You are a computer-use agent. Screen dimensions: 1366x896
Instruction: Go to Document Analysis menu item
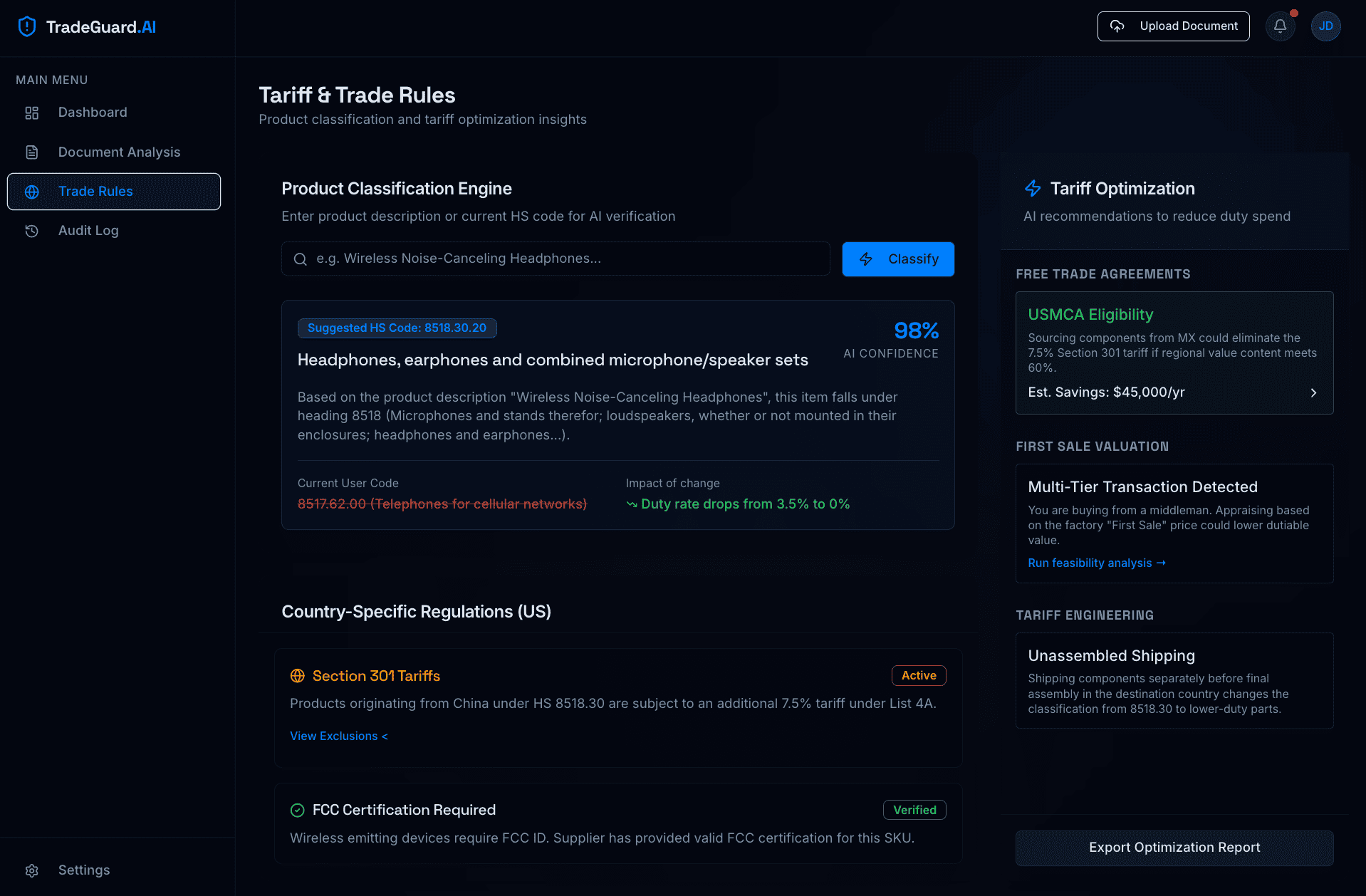pyautogui.click(x=119, y=152)
